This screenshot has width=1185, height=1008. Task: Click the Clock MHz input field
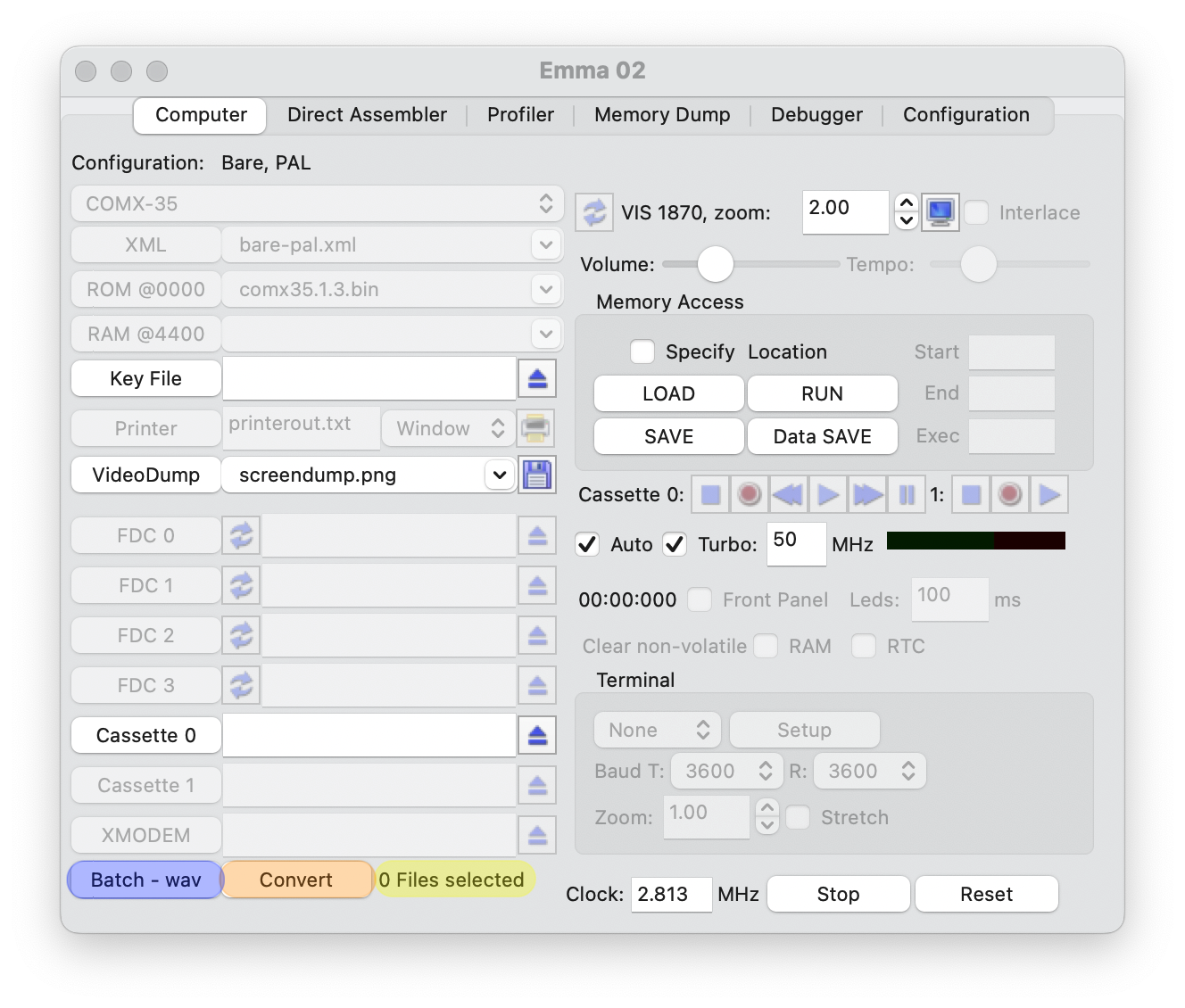pos(671,894)
